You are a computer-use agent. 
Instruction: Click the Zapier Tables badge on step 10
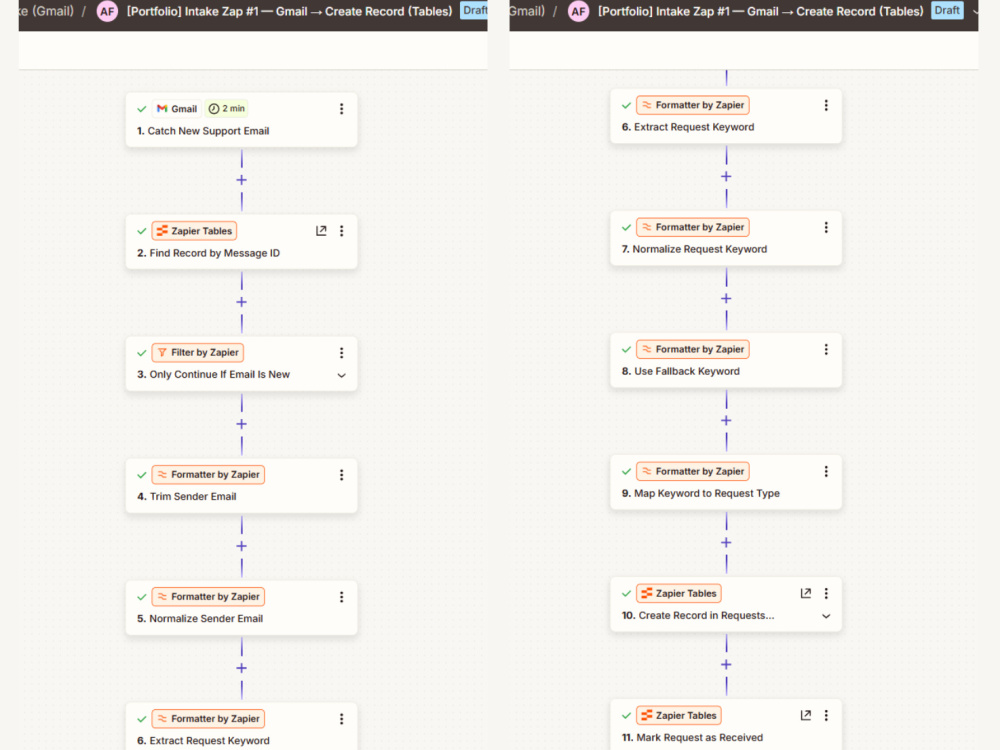tap(679, 593)
